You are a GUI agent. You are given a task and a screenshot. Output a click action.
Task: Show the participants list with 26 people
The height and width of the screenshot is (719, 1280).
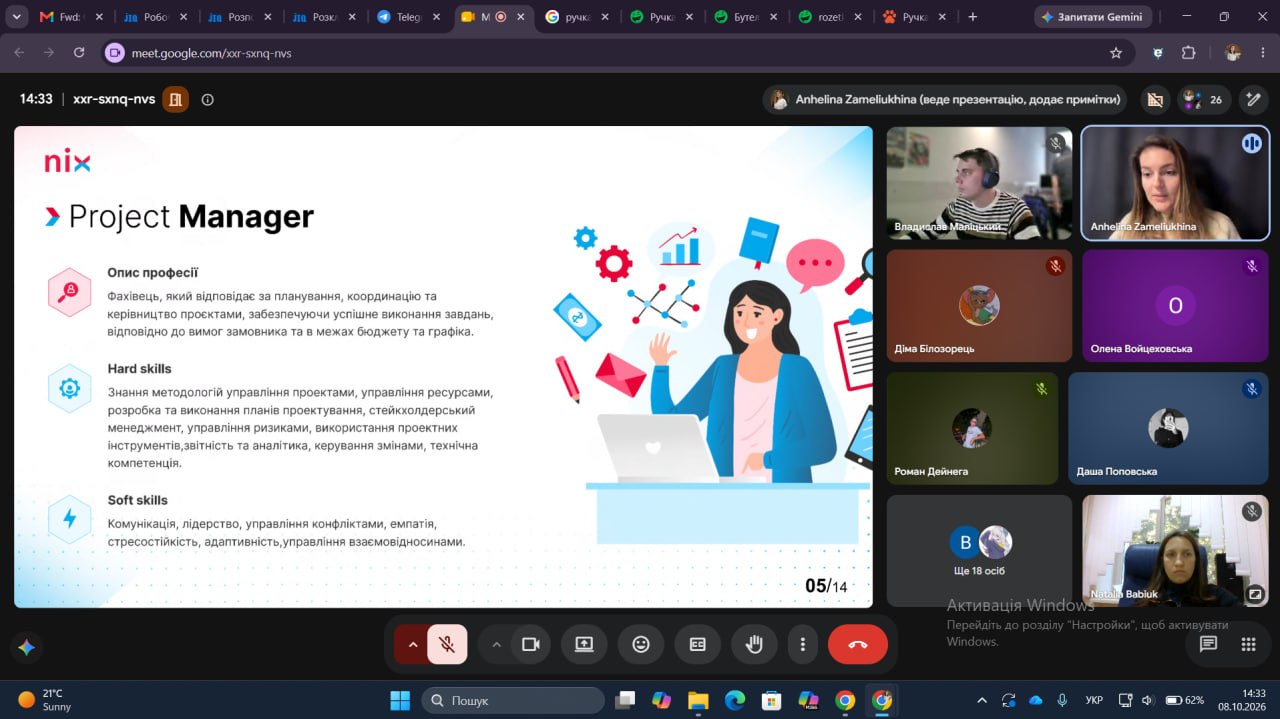point(1203,99)
